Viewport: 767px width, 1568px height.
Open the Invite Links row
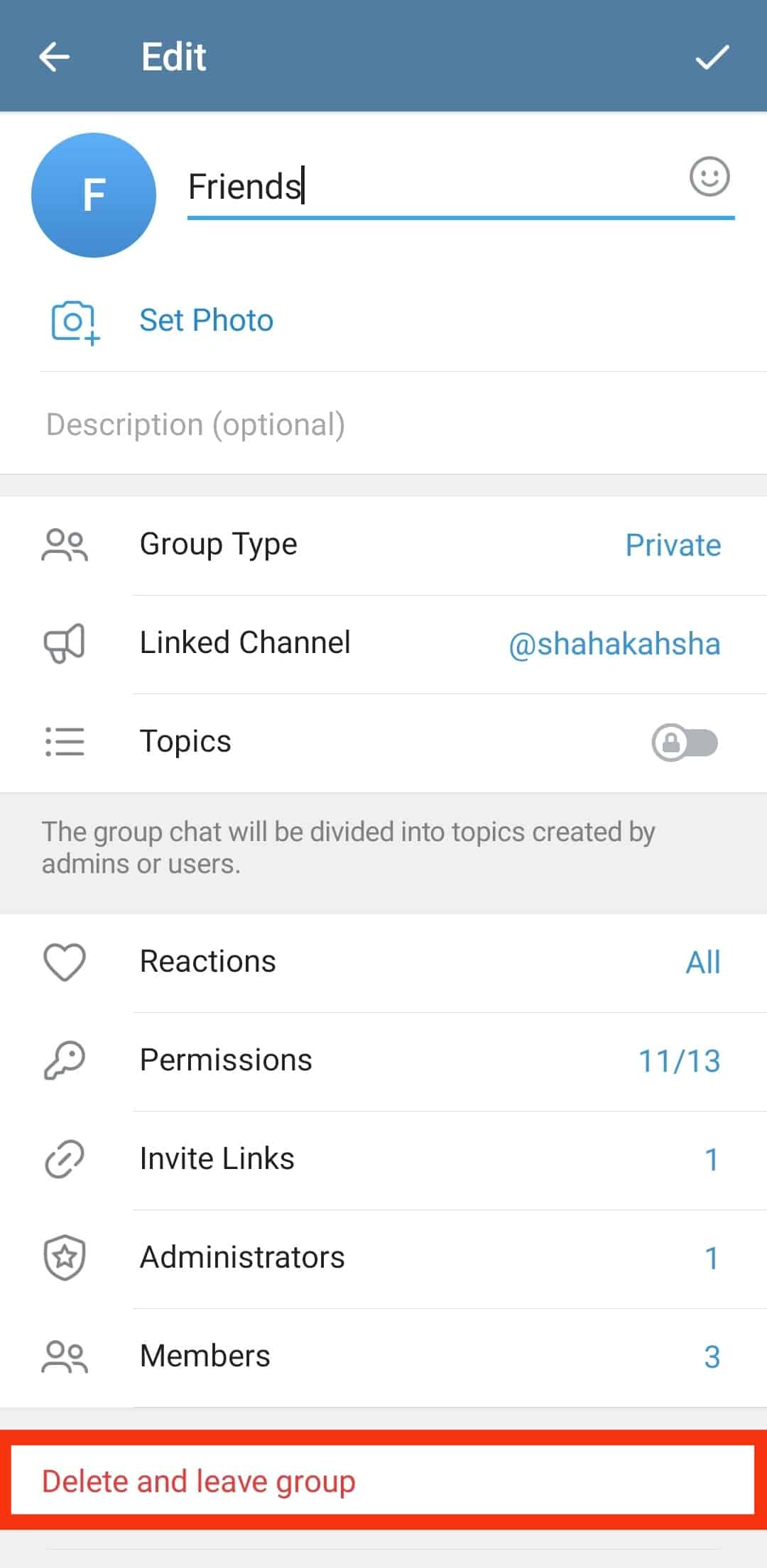click(383, 1159)
